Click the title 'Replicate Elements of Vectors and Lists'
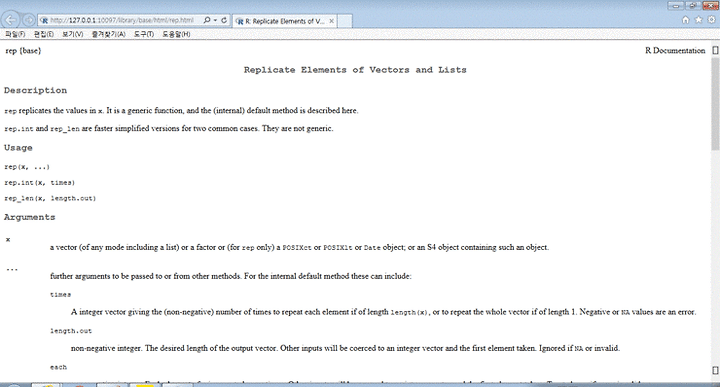 pos(355,70)
